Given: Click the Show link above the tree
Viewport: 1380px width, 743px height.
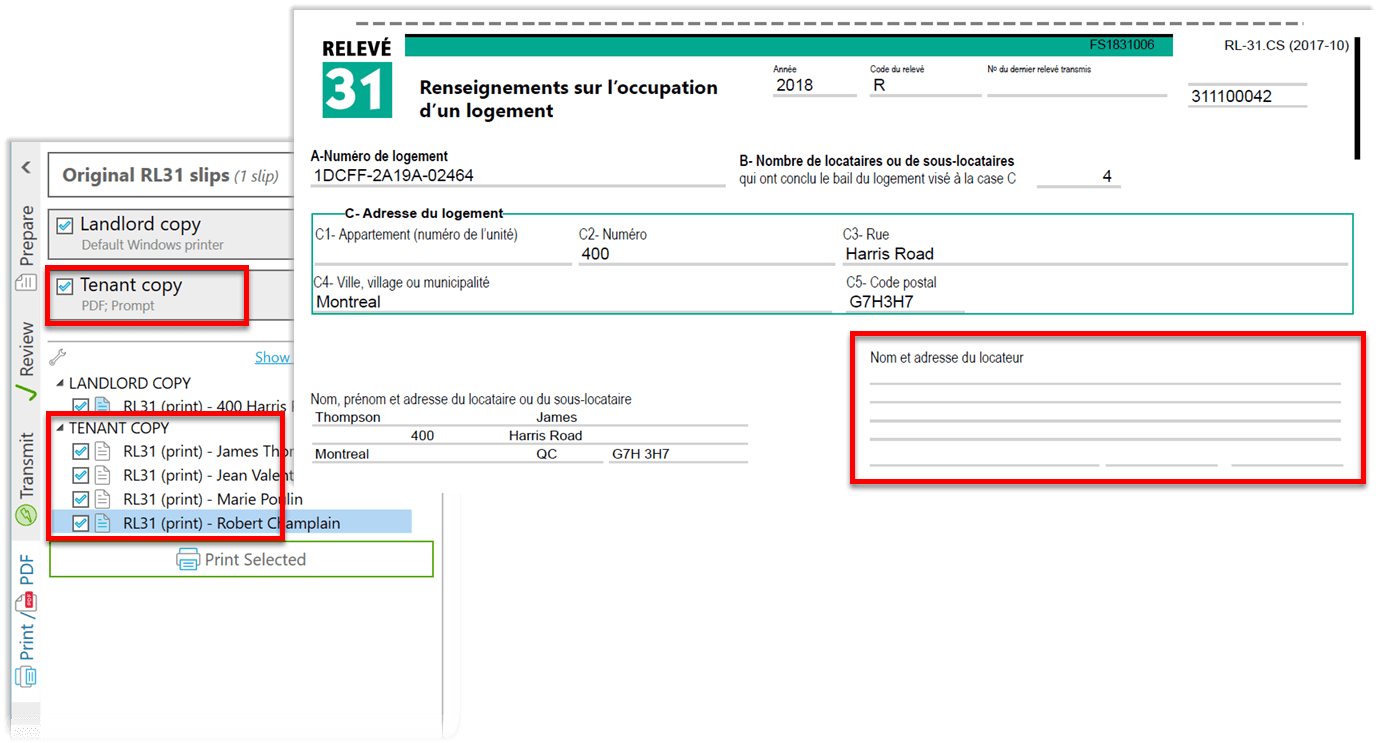Looking at the screenshot, I should tap(272, 357).
